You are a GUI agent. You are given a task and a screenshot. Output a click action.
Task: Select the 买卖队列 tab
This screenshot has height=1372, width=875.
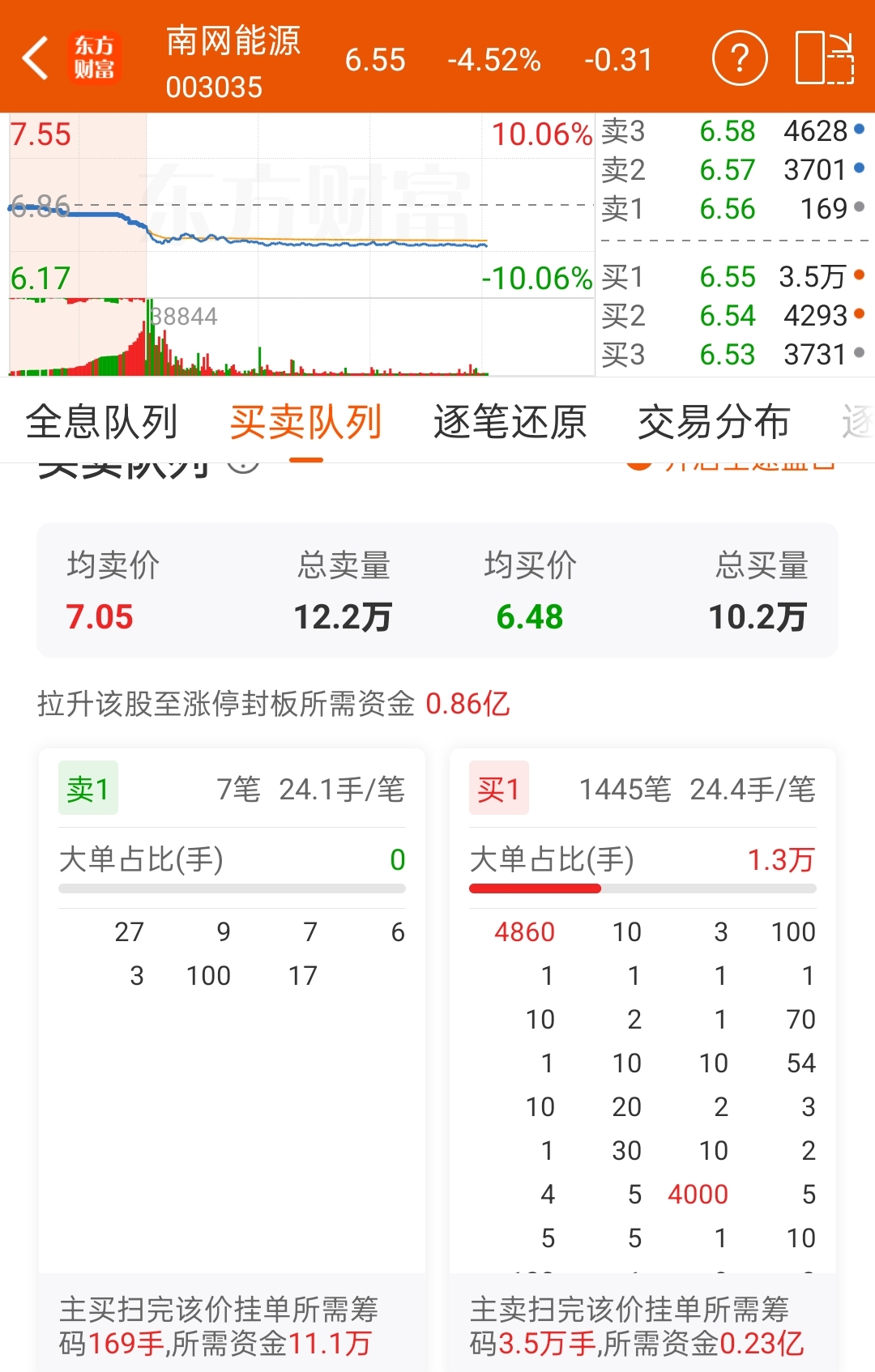(x=306, y=422)
